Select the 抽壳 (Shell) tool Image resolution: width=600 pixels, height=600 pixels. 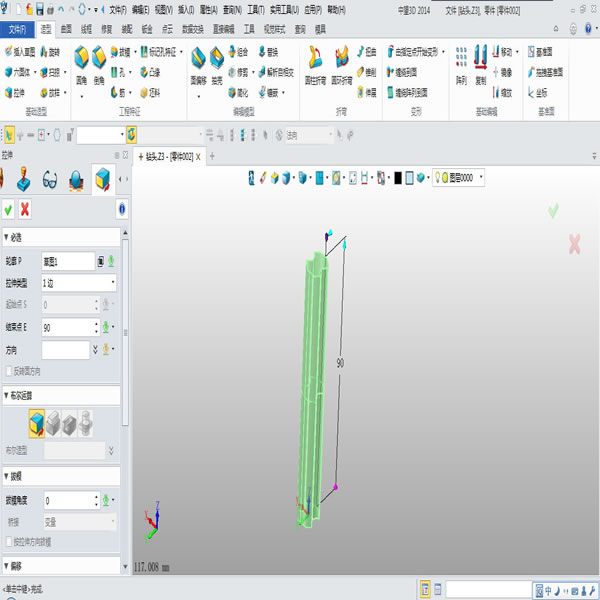click(x=217, y=65)
